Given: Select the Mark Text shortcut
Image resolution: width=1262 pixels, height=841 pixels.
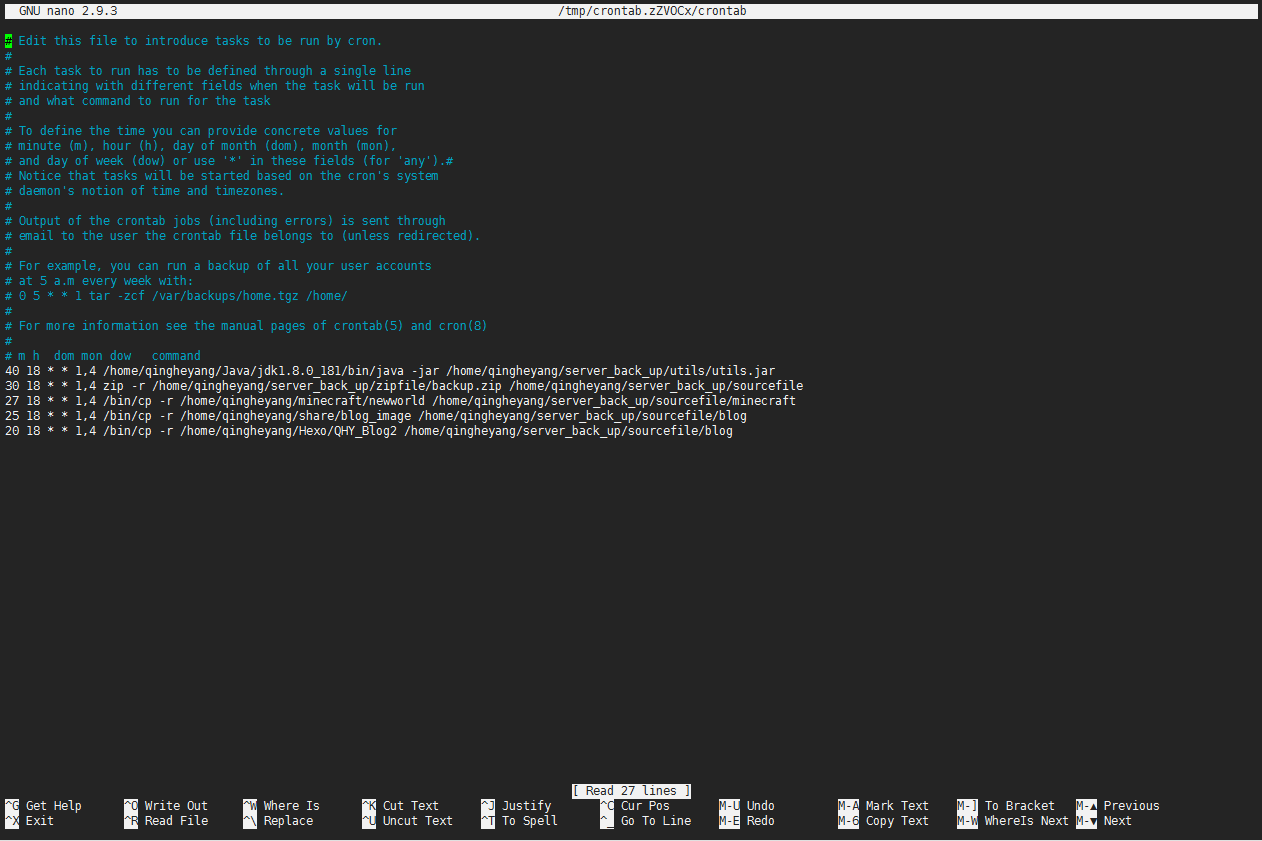Looking at the screenshot, I should pyautogui.click(x=897, y=806).
